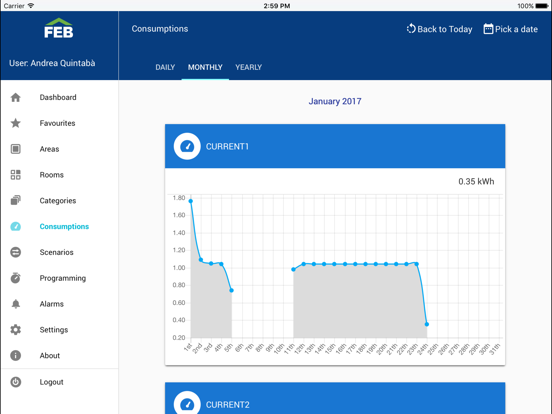Click the CURRENT1 gauge icon
552x414 pixels.
coord(187,146)
